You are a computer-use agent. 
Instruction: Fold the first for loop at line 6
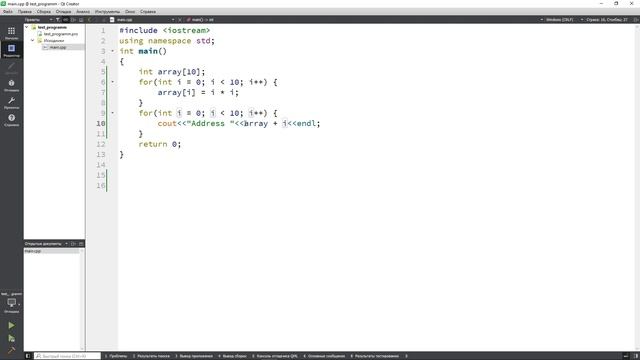[x=113, y=82]
